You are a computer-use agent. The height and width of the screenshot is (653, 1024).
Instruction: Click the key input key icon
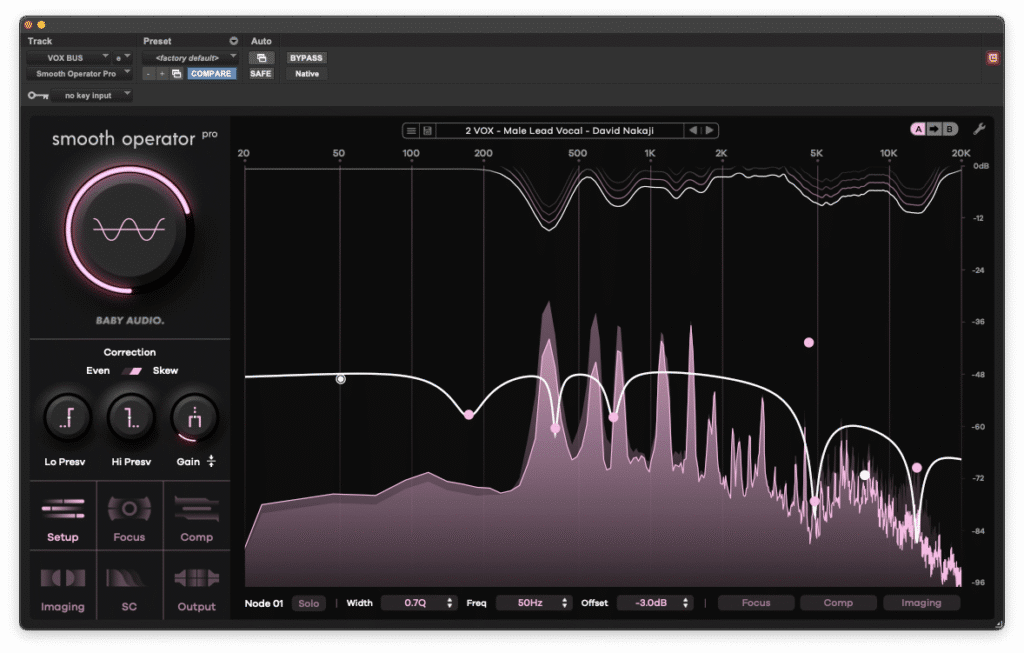(x=38, y=95)
